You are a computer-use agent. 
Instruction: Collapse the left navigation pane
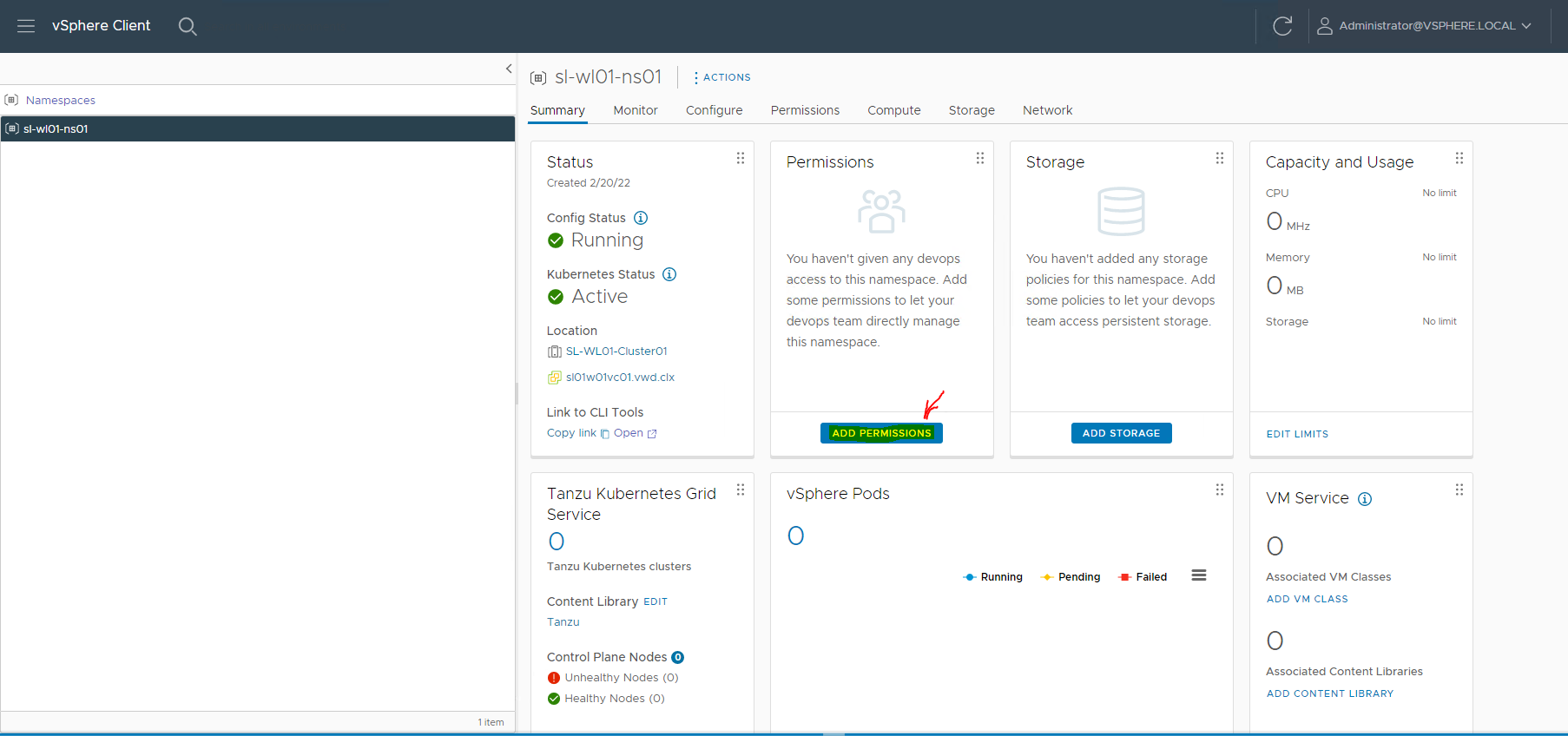tap(509, 69)
